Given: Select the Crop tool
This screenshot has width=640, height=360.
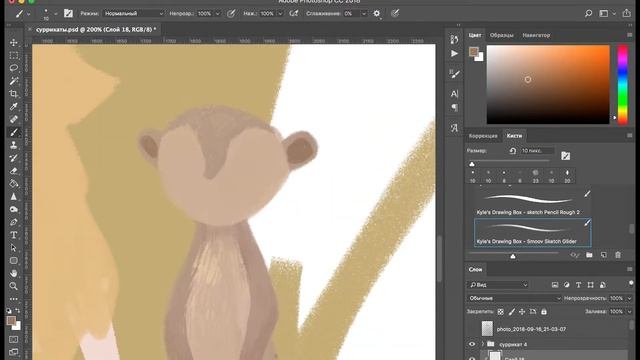Looking at the screenshot, I should 13,93.
